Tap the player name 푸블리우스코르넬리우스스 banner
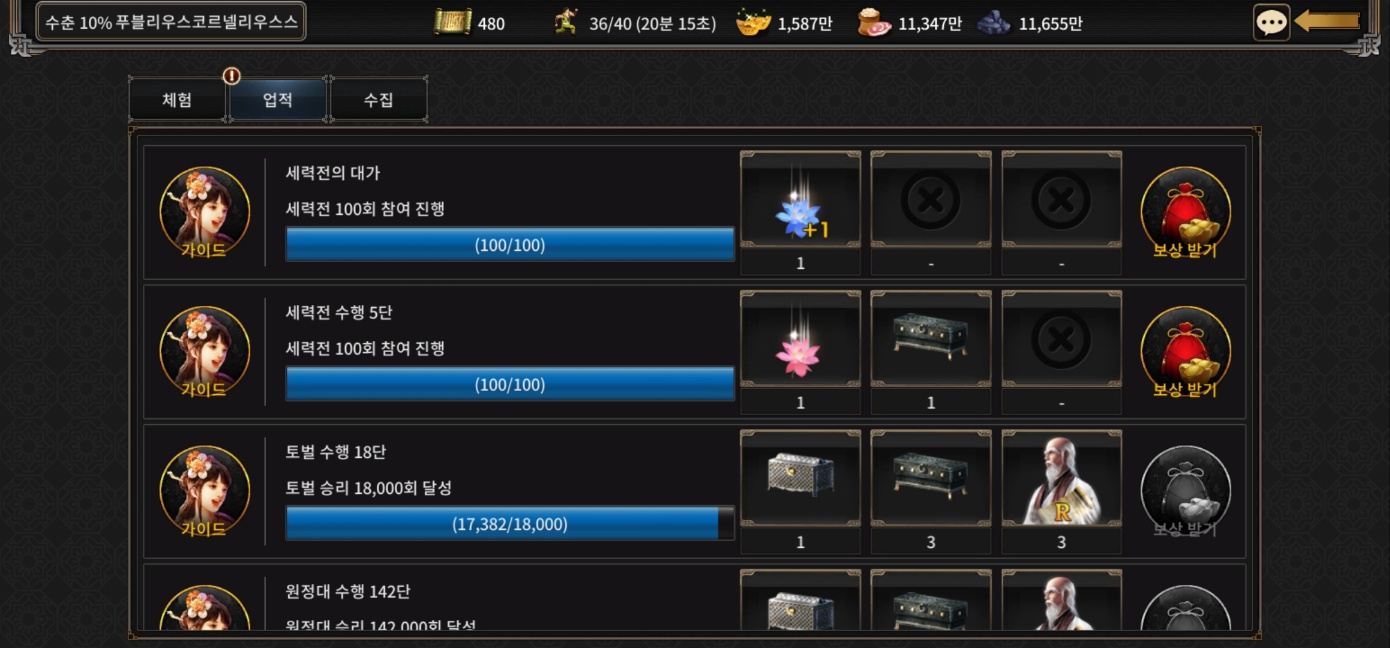Screen dimensions: 1390x648 171,22
